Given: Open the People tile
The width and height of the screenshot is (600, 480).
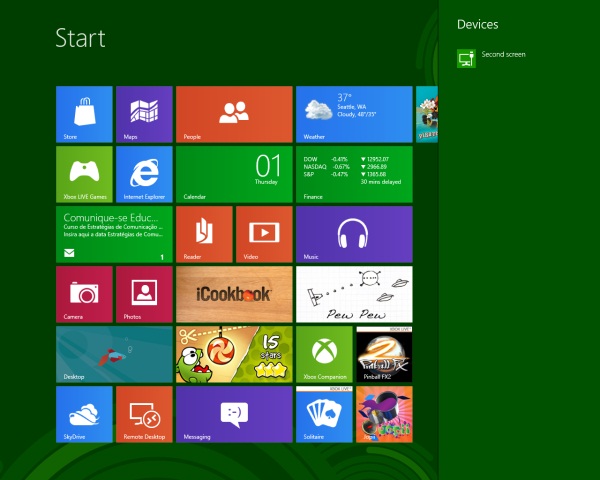Looking at the screenshot, I should click(x=234, y=114).
